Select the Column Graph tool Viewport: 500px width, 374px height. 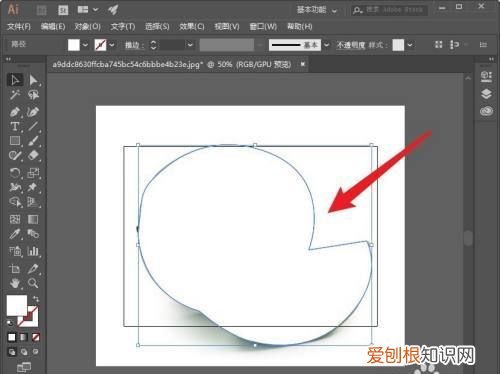click(33, 251)
